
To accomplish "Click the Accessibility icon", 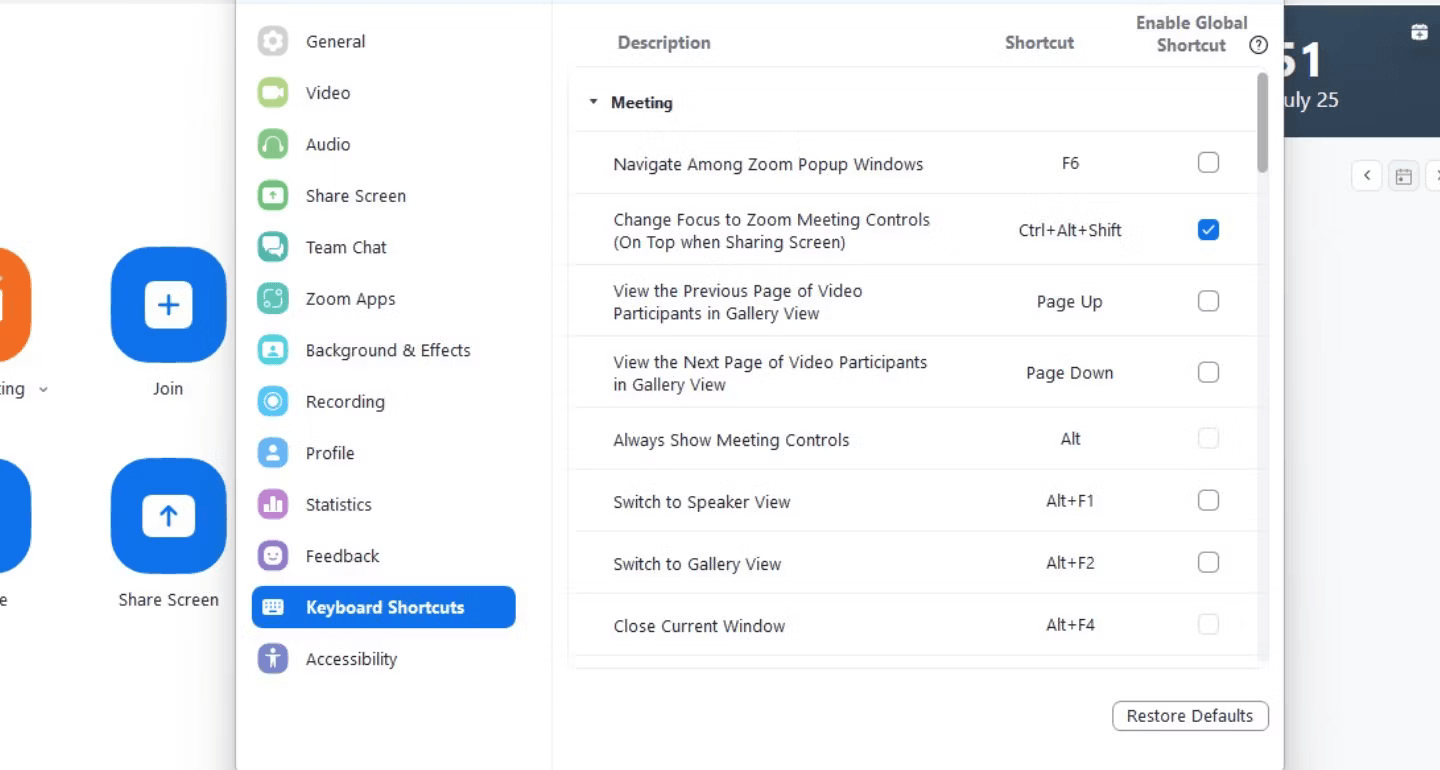I will pos(273,659).
